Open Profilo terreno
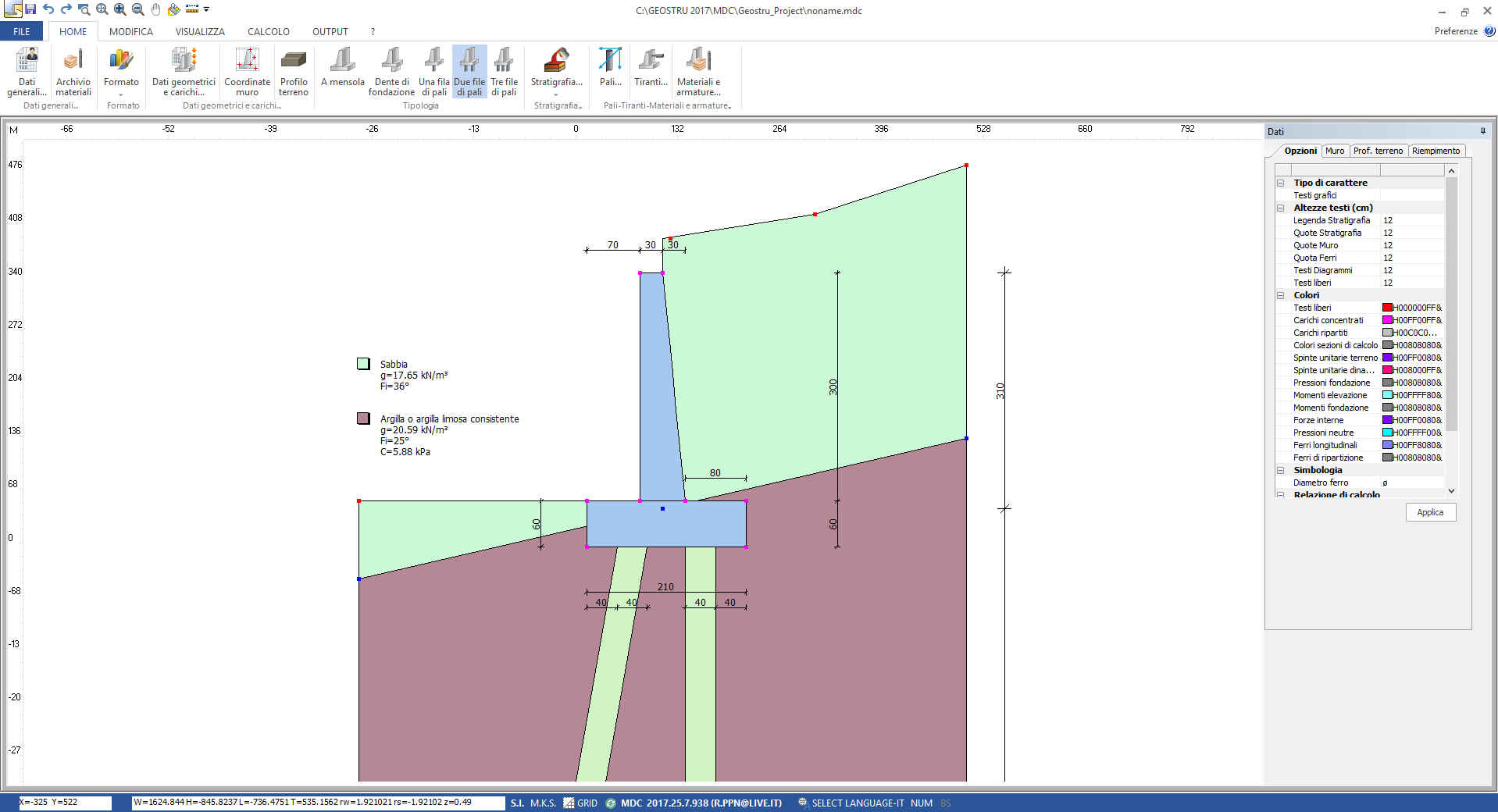Image resolution: width=1498 pixels, height=812 pixels. (x=294, y=71)
